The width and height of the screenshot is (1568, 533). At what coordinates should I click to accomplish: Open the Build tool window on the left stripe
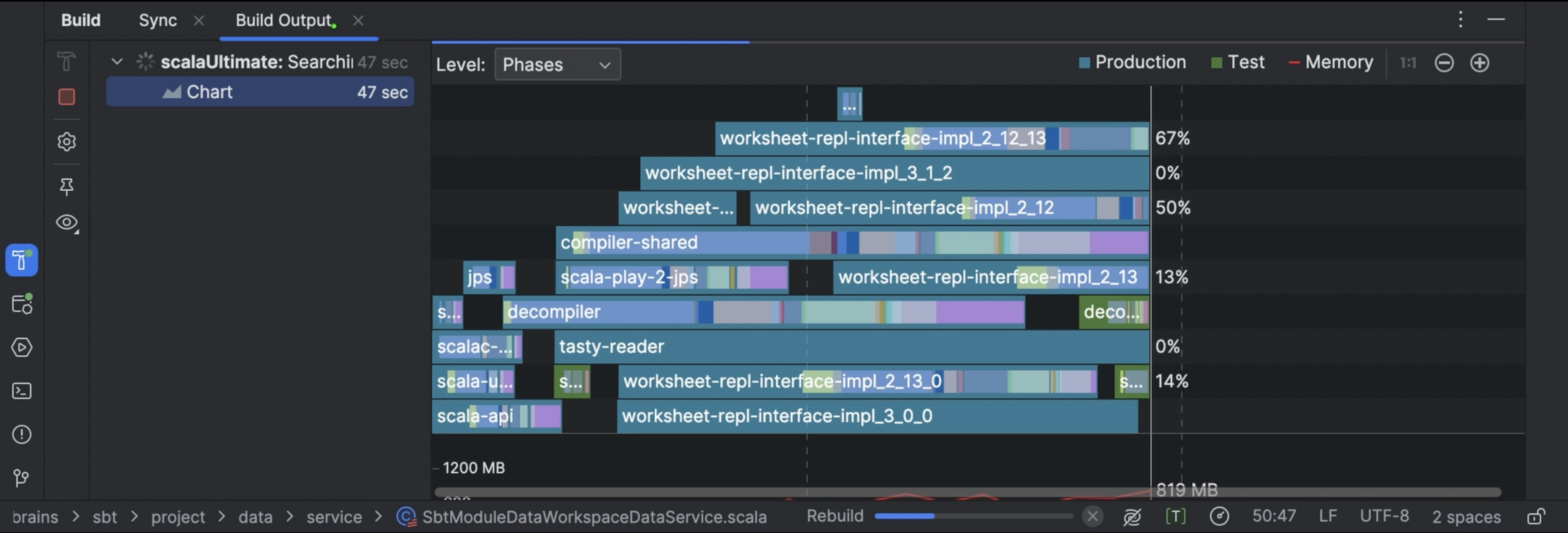click(x=22, y=260)
